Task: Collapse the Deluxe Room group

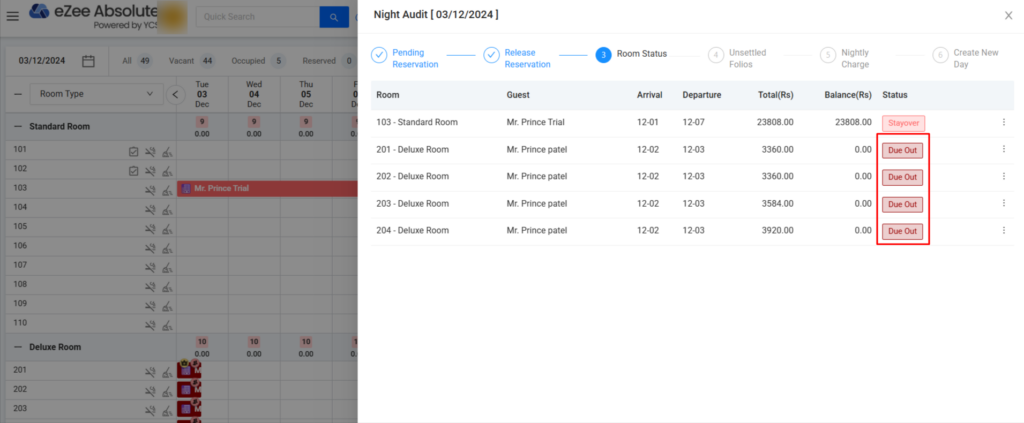Action: coord(18,347)
